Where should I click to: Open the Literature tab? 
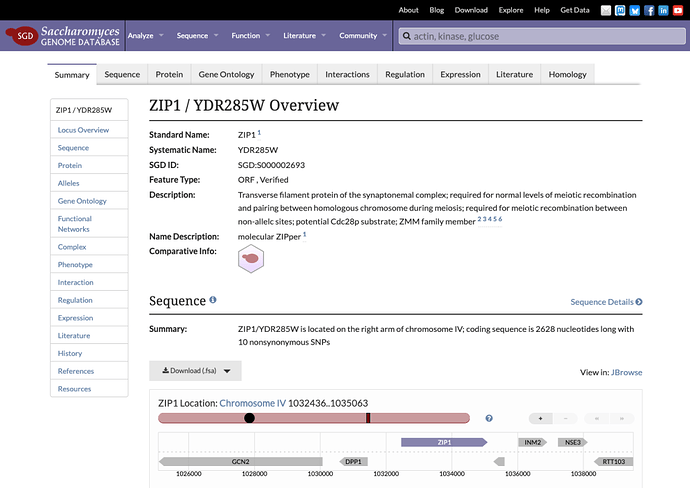(514, 74)
